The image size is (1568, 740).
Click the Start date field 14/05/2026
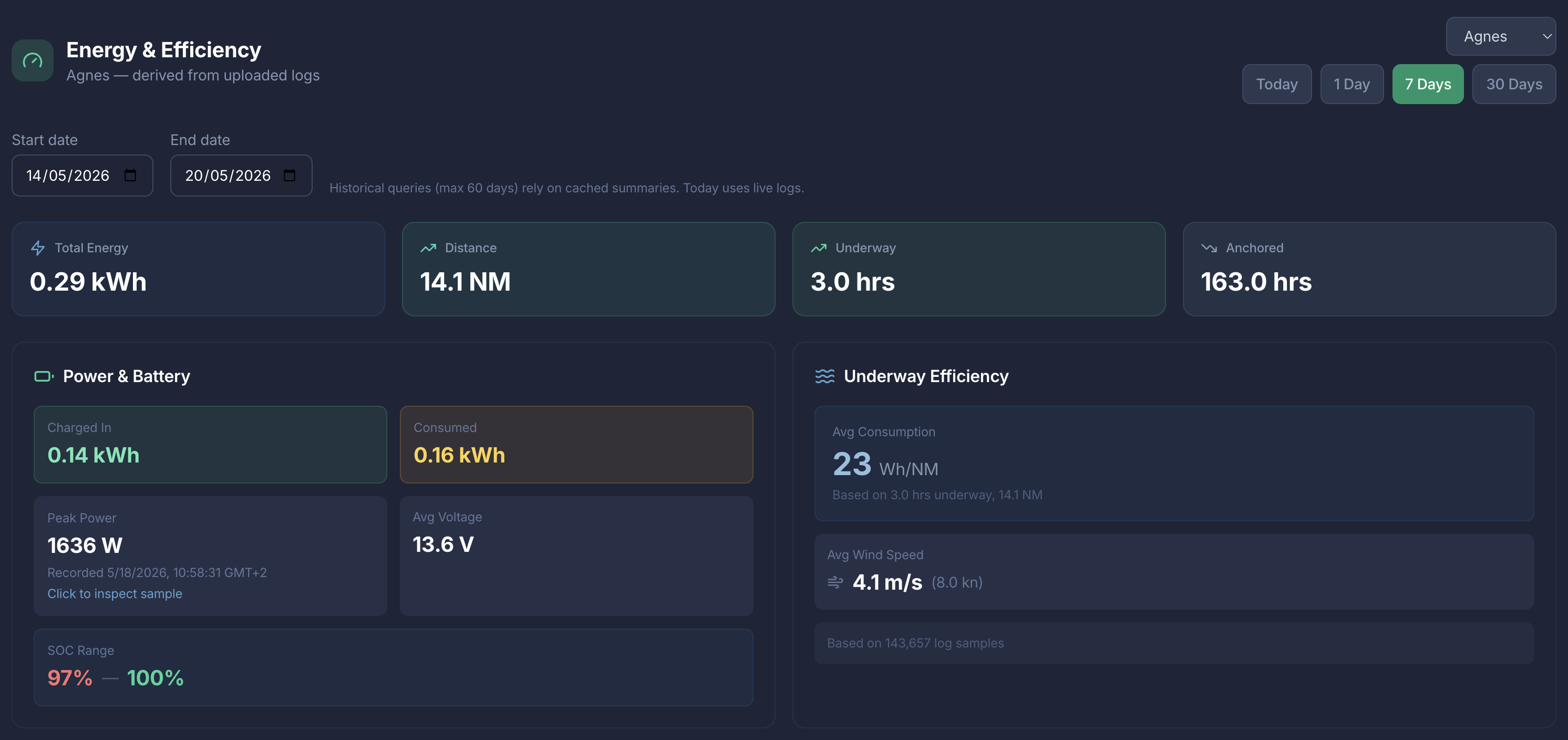pyautogui.click(x=82, y=176)
